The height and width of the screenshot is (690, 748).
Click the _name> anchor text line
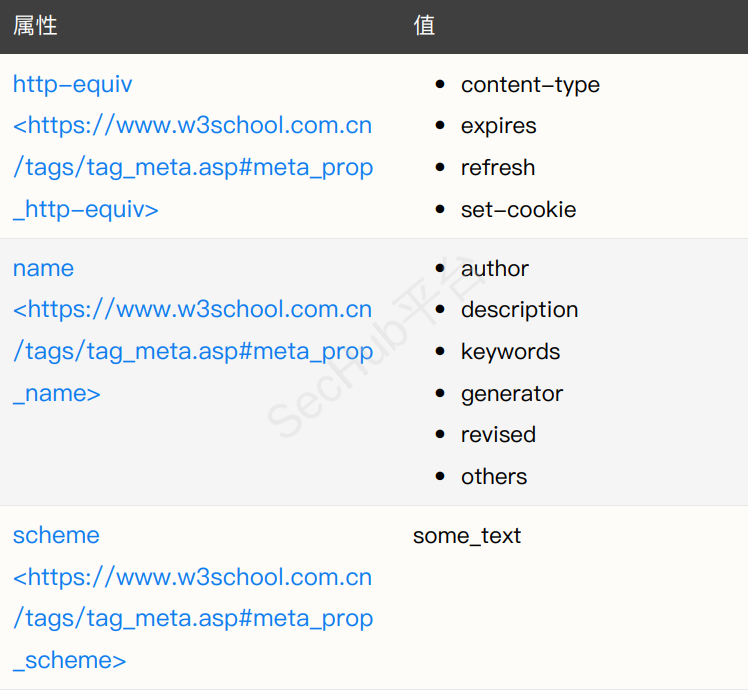pos(57,394)
